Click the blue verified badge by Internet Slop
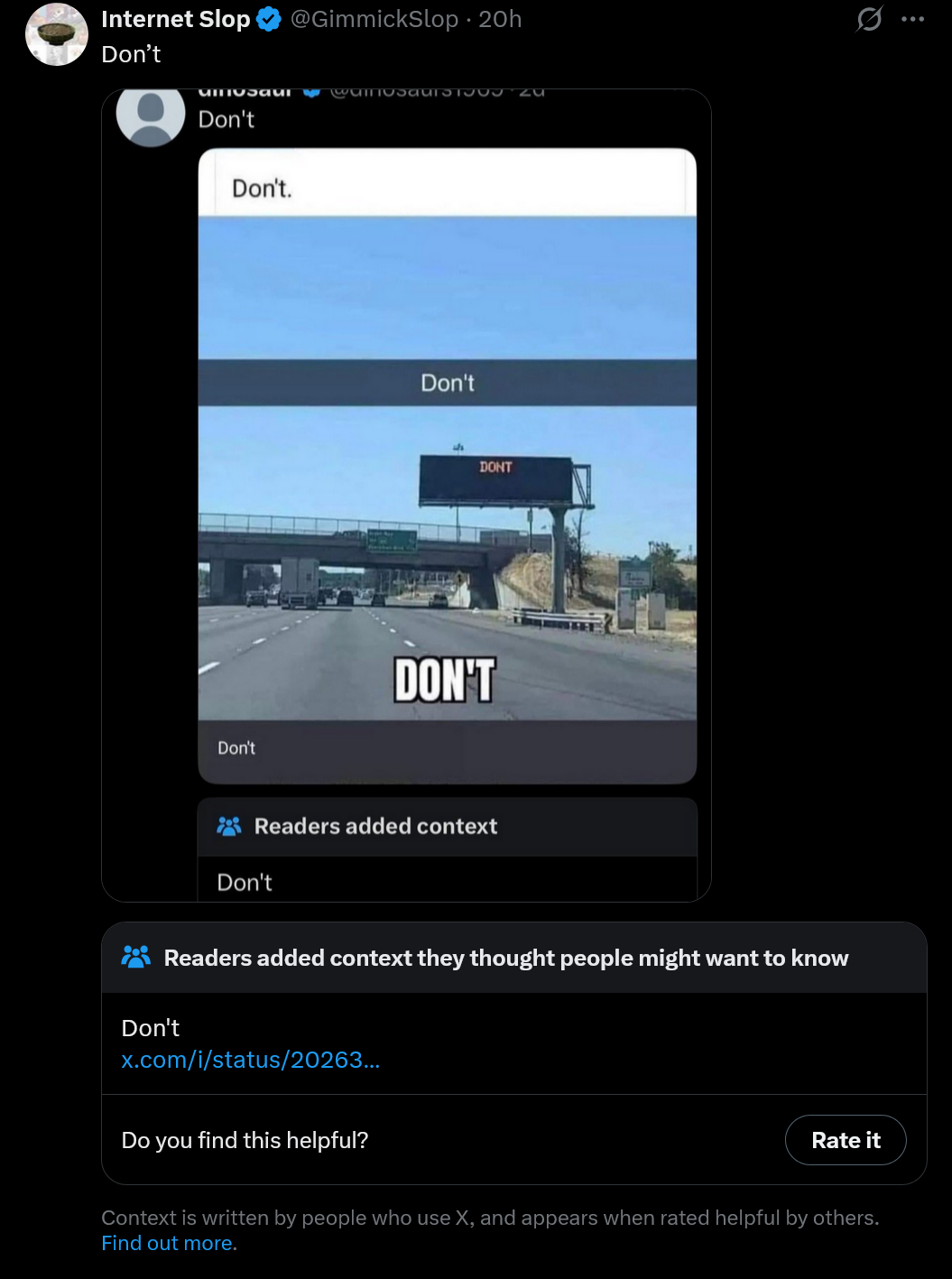 pos(269,19)
